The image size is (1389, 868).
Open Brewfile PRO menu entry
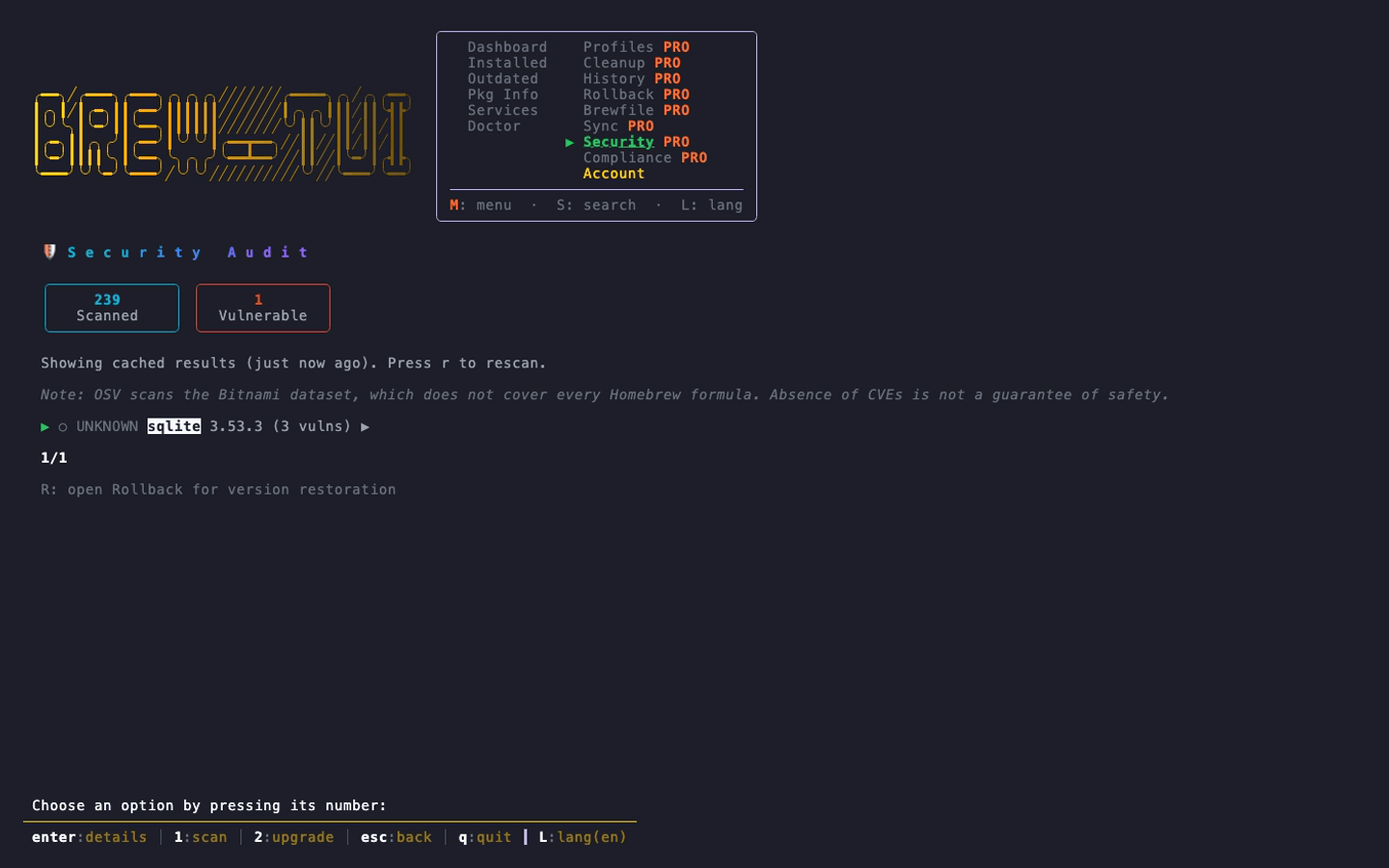(x=636, y=110)
